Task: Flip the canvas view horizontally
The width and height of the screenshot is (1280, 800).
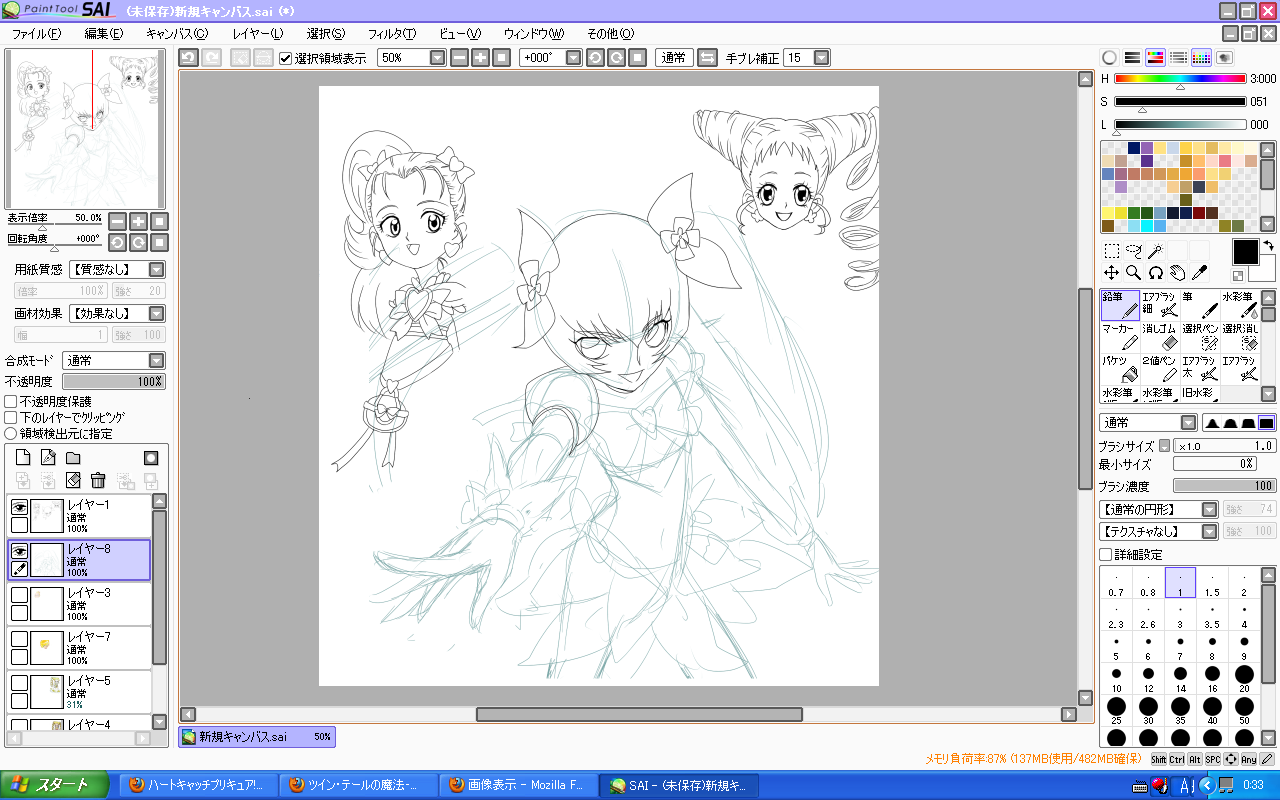Action: [x=707, y=58]
